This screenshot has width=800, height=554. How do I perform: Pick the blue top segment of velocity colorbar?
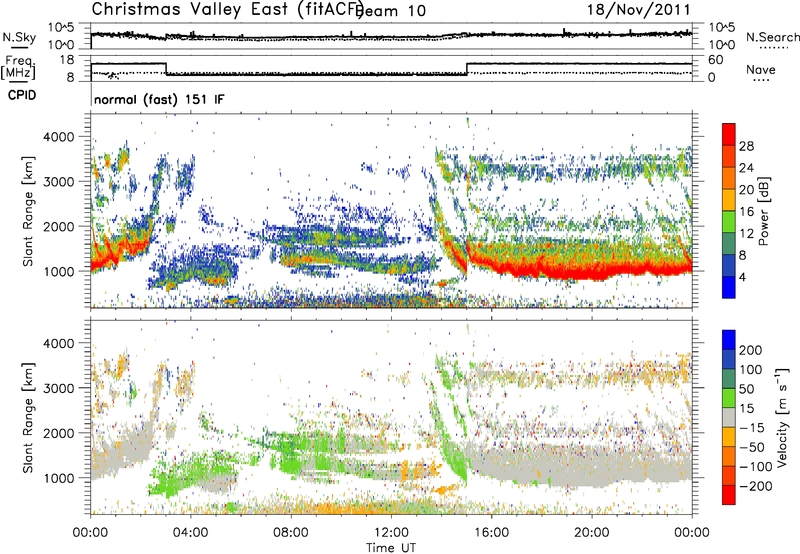click(729, 340)
